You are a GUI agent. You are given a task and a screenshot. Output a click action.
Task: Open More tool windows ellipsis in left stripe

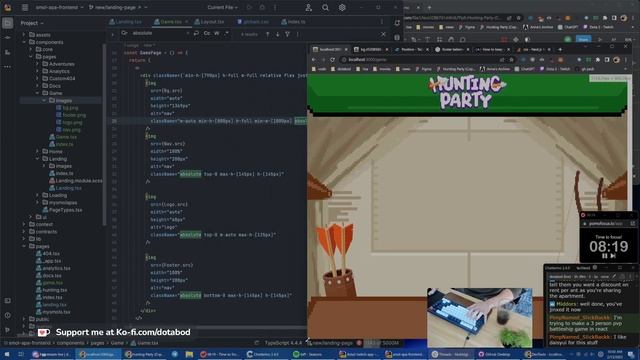click(x=7, y=67)
